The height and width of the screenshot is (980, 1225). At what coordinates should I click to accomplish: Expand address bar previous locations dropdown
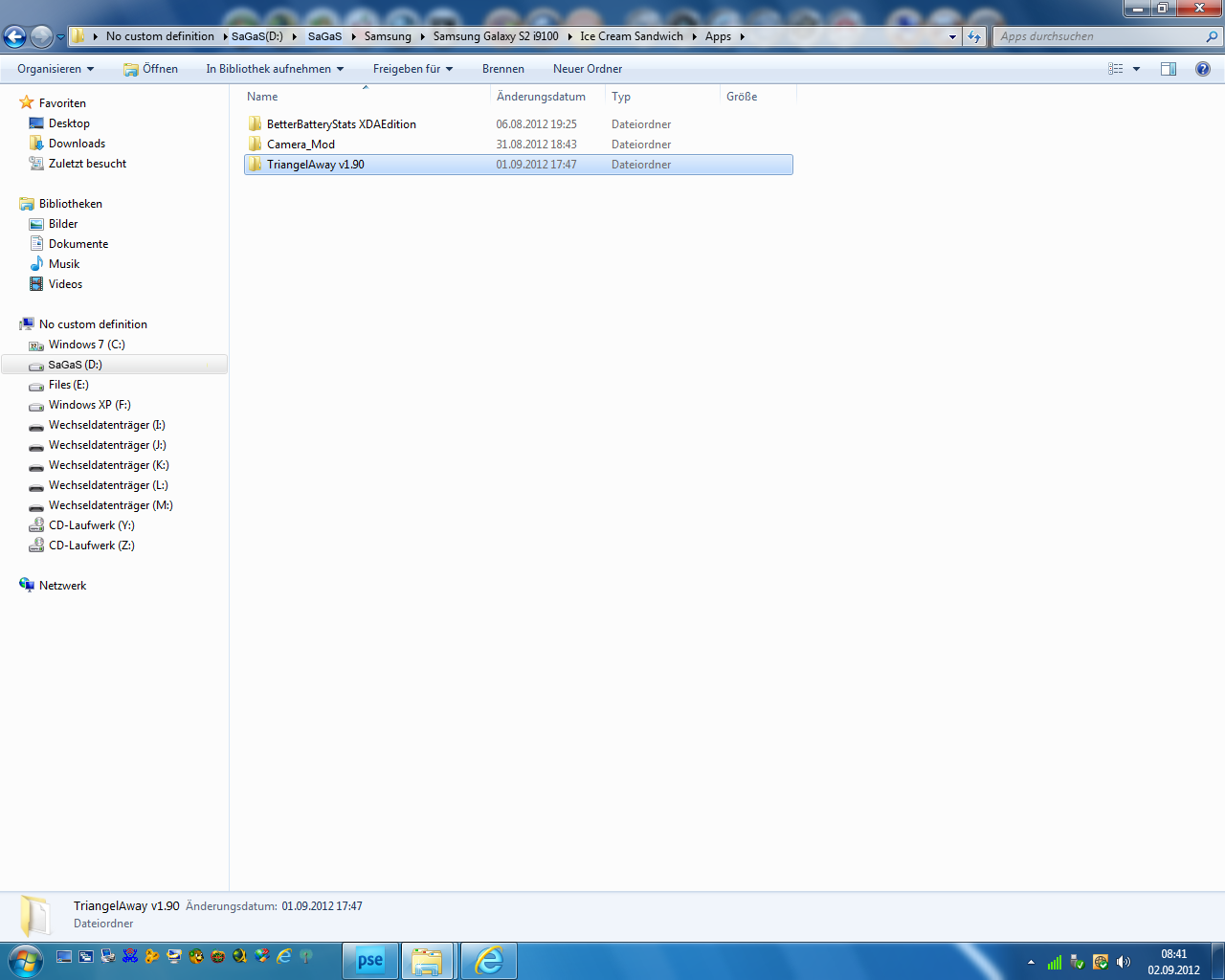[x=952, y=36]
